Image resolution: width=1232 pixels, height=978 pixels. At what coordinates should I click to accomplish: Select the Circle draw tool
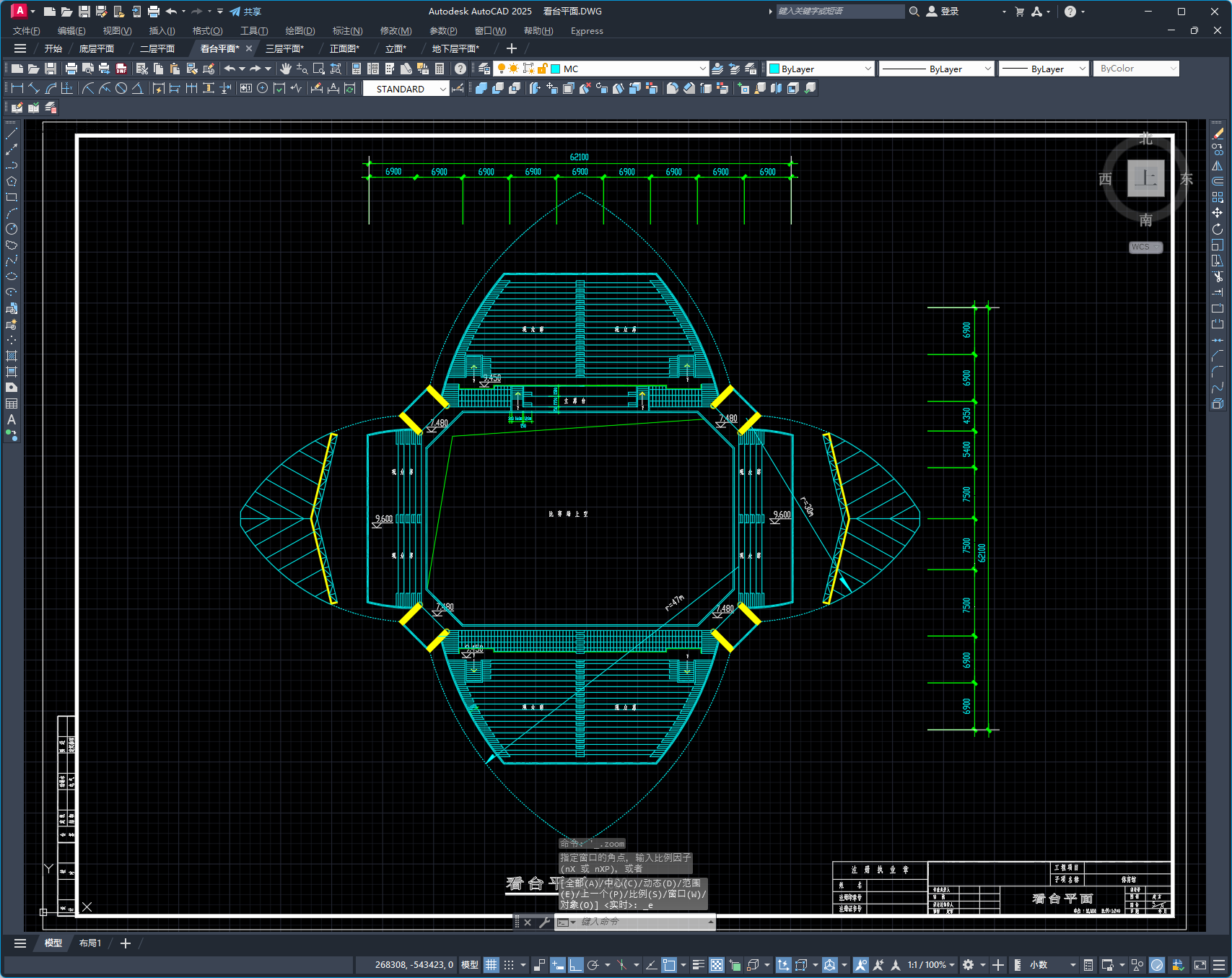pos(12,229)
